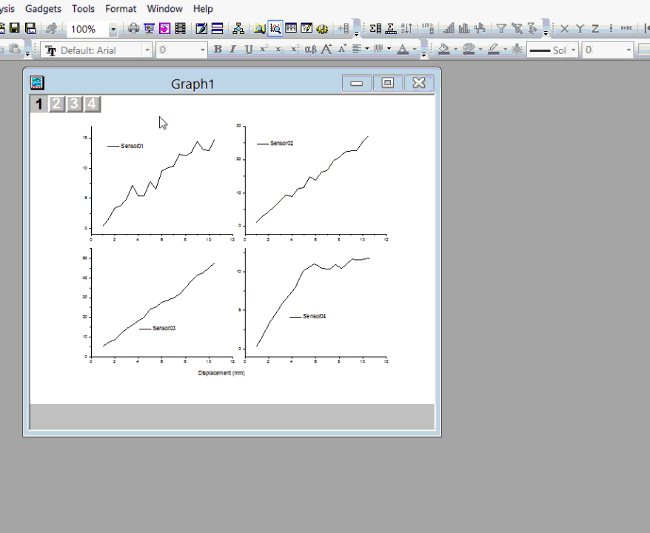Screen dimensions: 650x533
Task: Toggle Underline text formatting
Action: [249, 49]
